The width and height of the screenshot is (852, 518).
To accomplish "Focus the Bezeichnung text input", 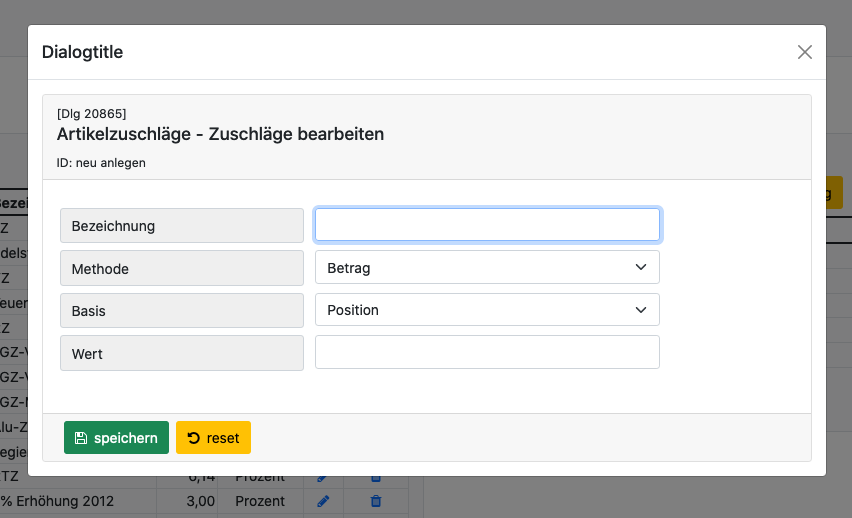I will [487, 225].
